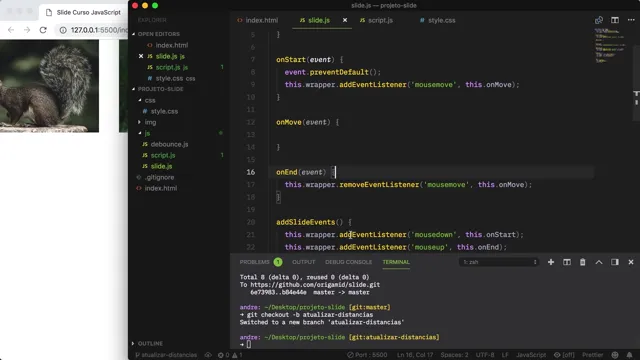Open the terminal shell selector dropdown
The image size is (640, 360).
(x=499, y=262)
